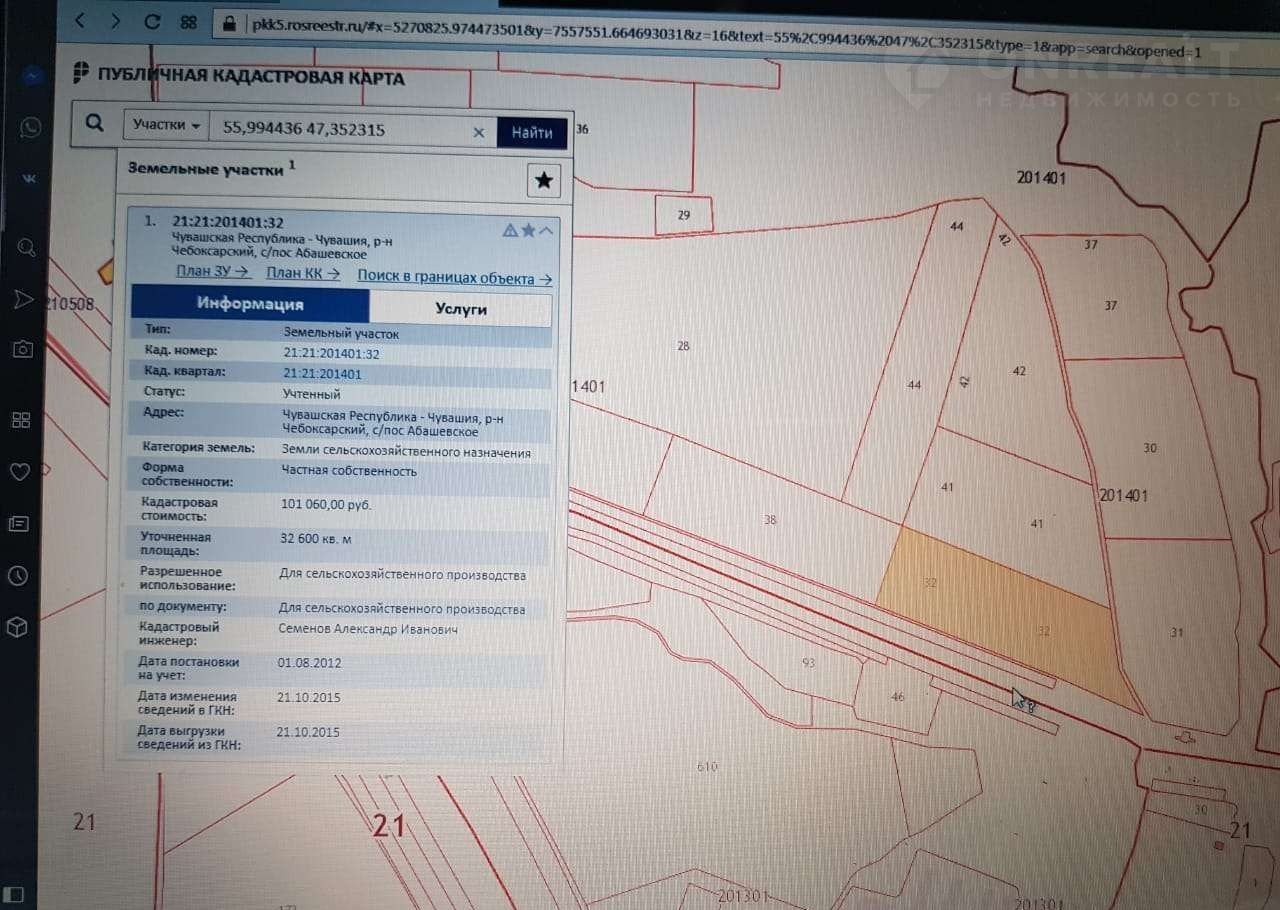This screenshot has height=910, width=1280.
Task: Open Speed Dial grid icon in toolbar
Action: (x=188, y=21)
